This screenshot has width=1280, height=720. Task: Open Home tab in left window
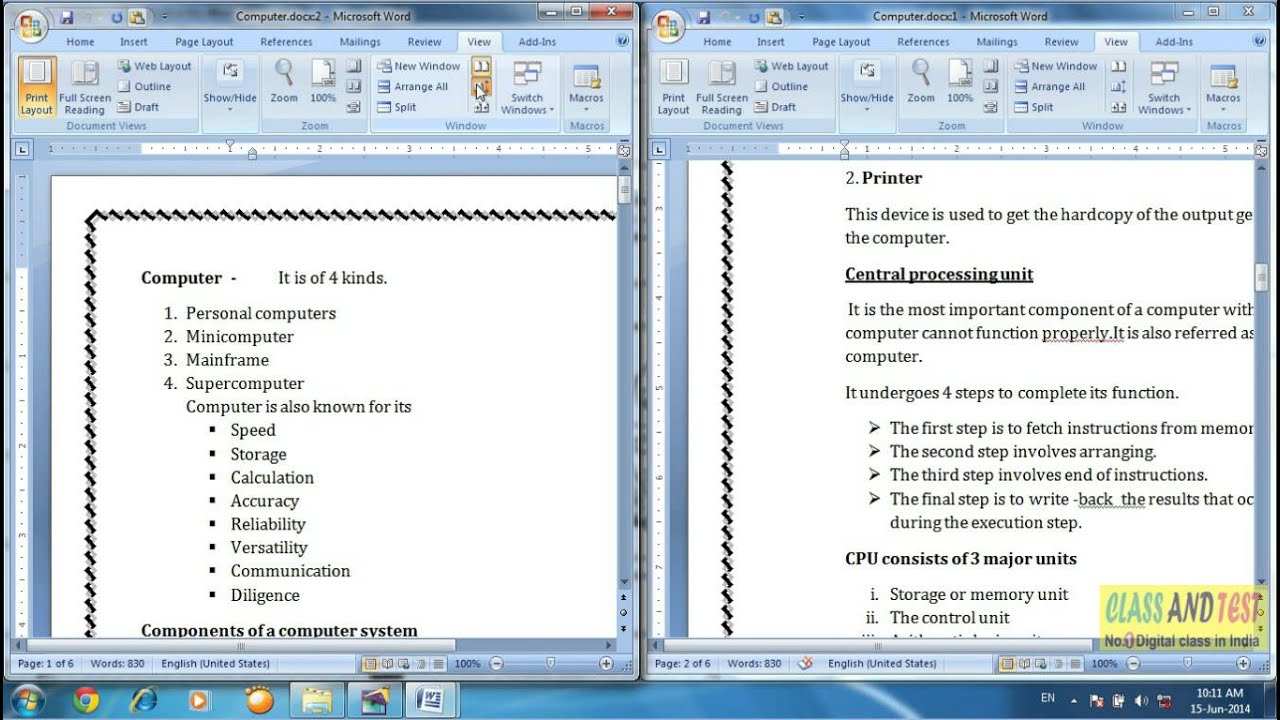pos(80,42)
